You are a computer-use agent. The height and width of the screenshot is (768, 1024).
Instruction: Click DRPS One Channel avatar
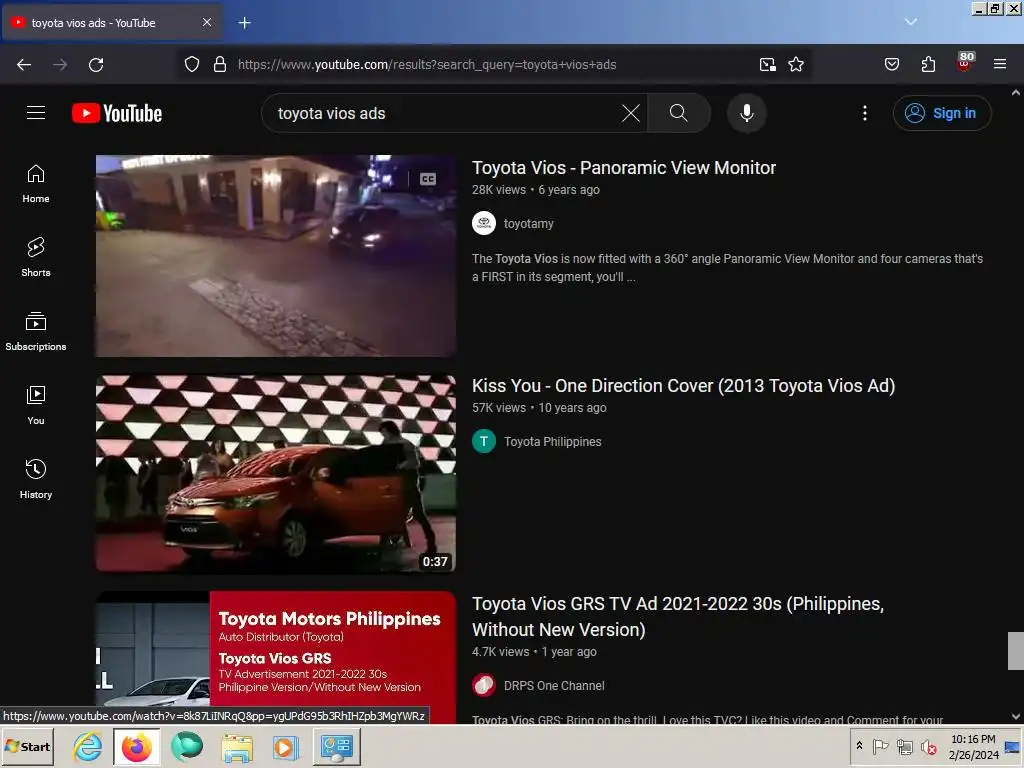[483, 685]
